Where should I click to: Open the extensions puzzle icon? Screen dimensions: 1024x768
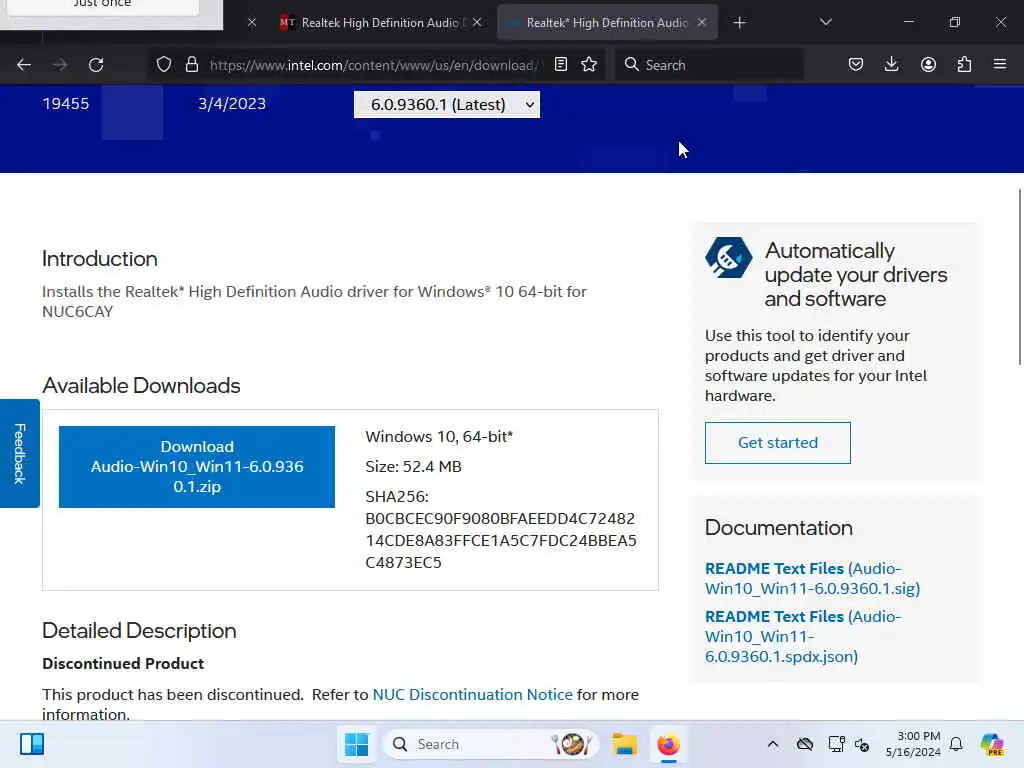tap(964, 65)
